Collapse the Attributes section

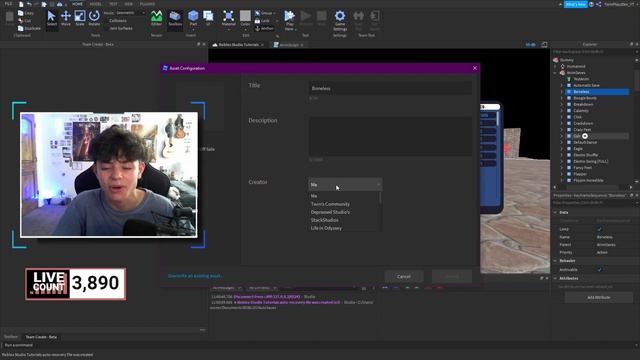click(x=555, y=278)
